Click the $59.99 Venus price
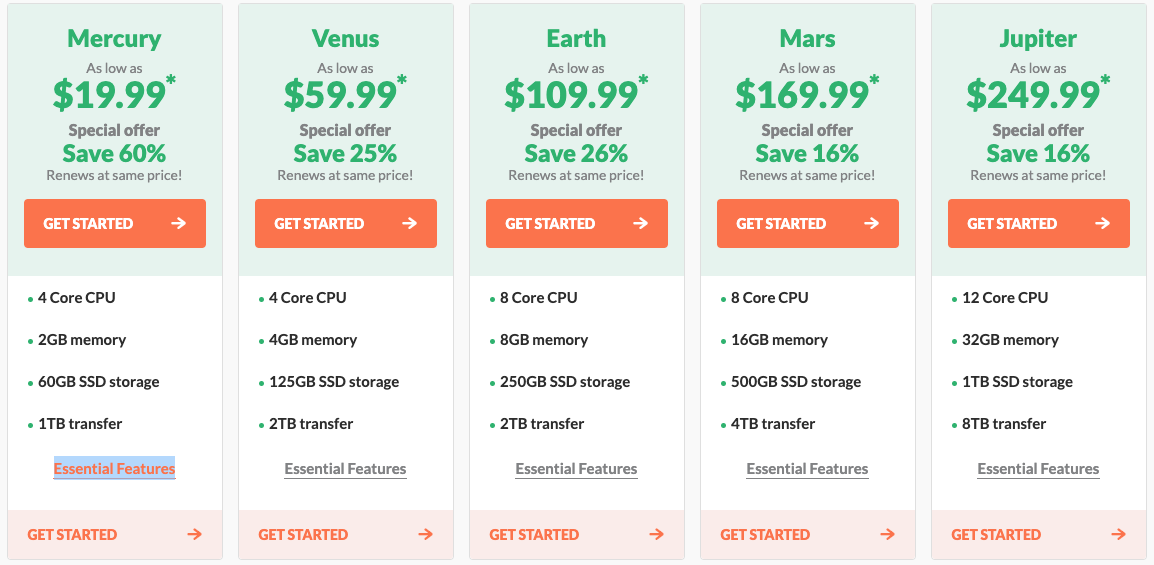Screen dimensions: 1154x565 pyautogui.click(x=339, y=93)
